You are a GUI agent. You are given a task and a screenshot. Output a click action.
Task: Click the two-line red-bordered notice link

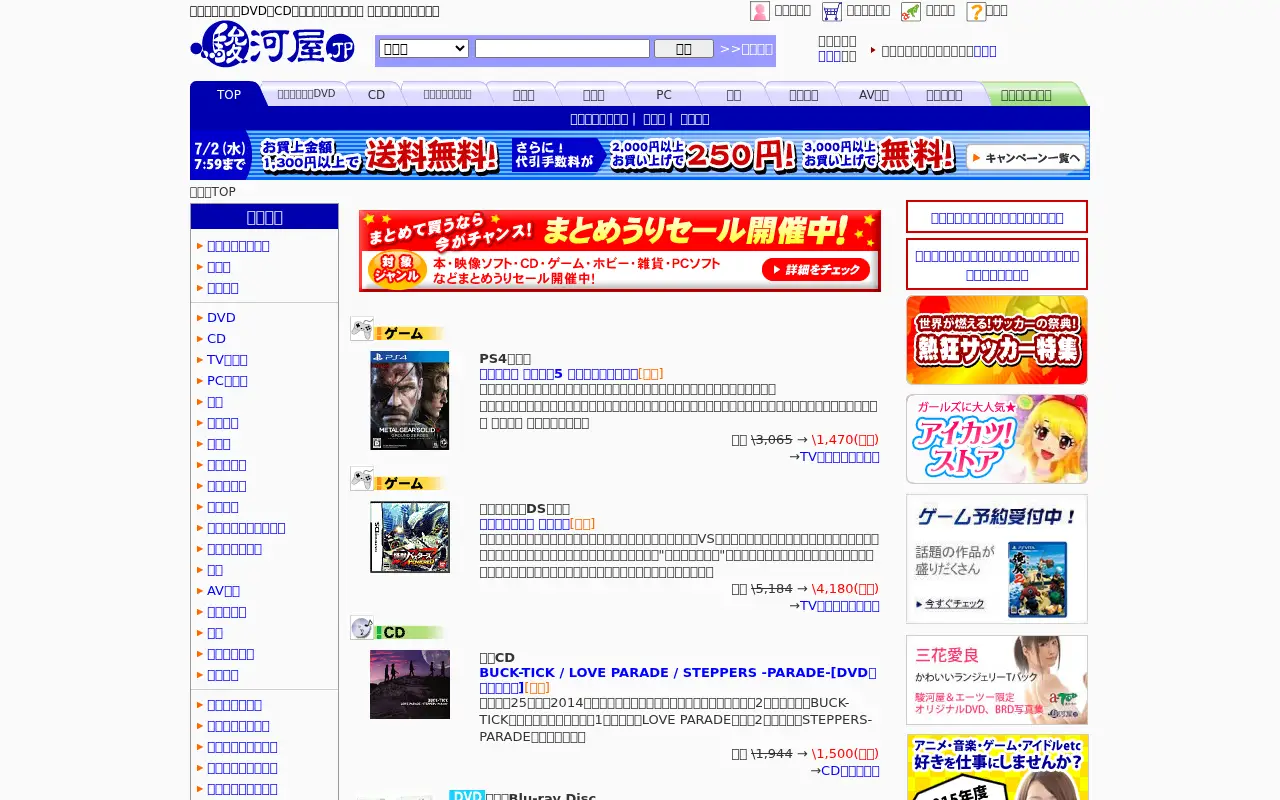click(997, 264)
